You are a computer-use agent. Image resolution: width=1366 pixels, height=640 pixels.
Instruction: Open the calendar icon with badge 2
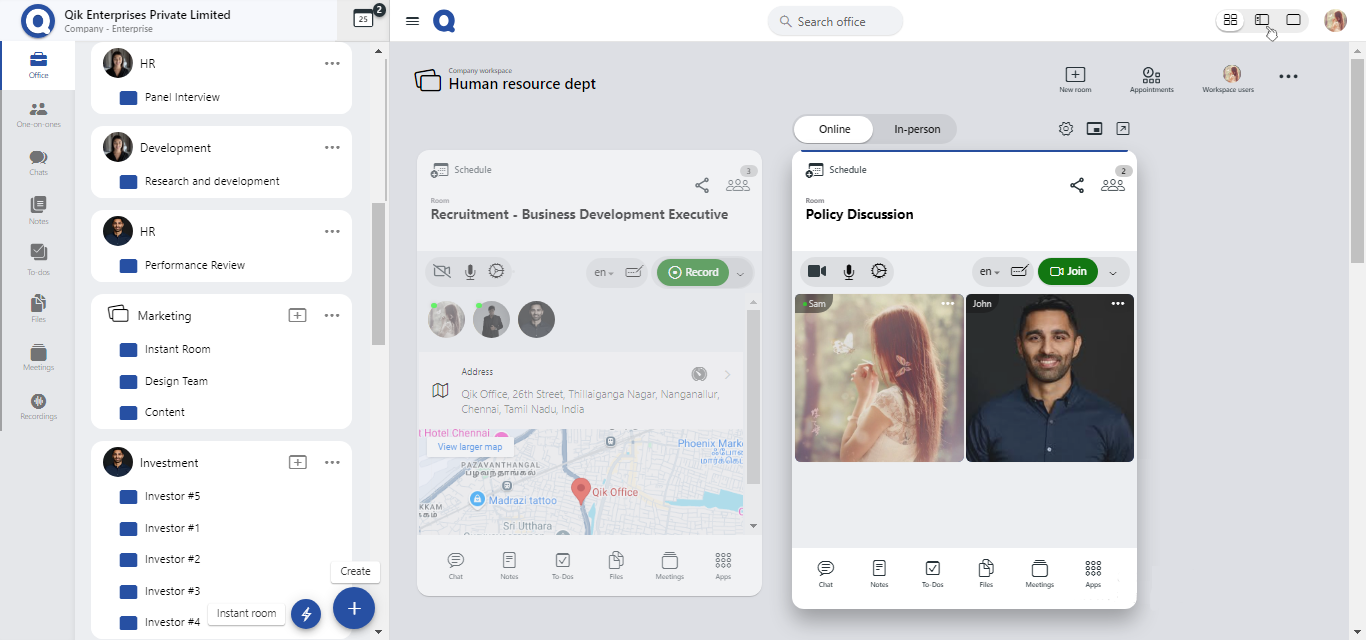tap(364, 18)
